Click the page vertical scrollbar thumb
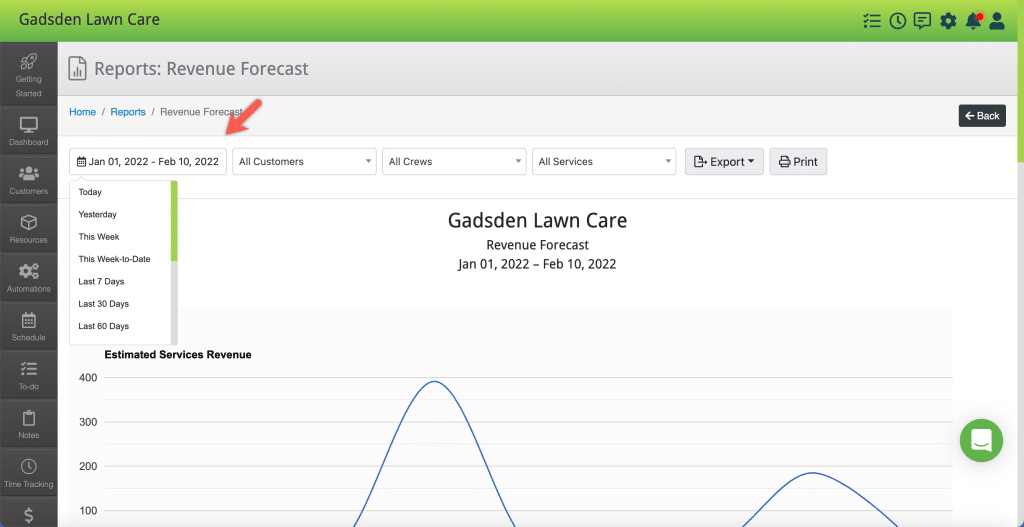This screenshot has width=1024, height=527. pyautogui.click(x=1021, y=81)
